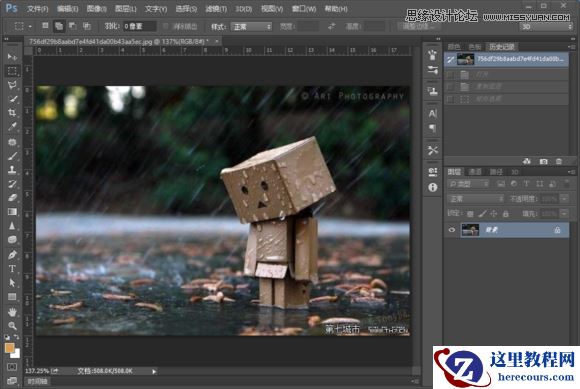Screen dimensions: 580x389
Task: Select the Rectangle shape tool
Action: click(12, 297)
